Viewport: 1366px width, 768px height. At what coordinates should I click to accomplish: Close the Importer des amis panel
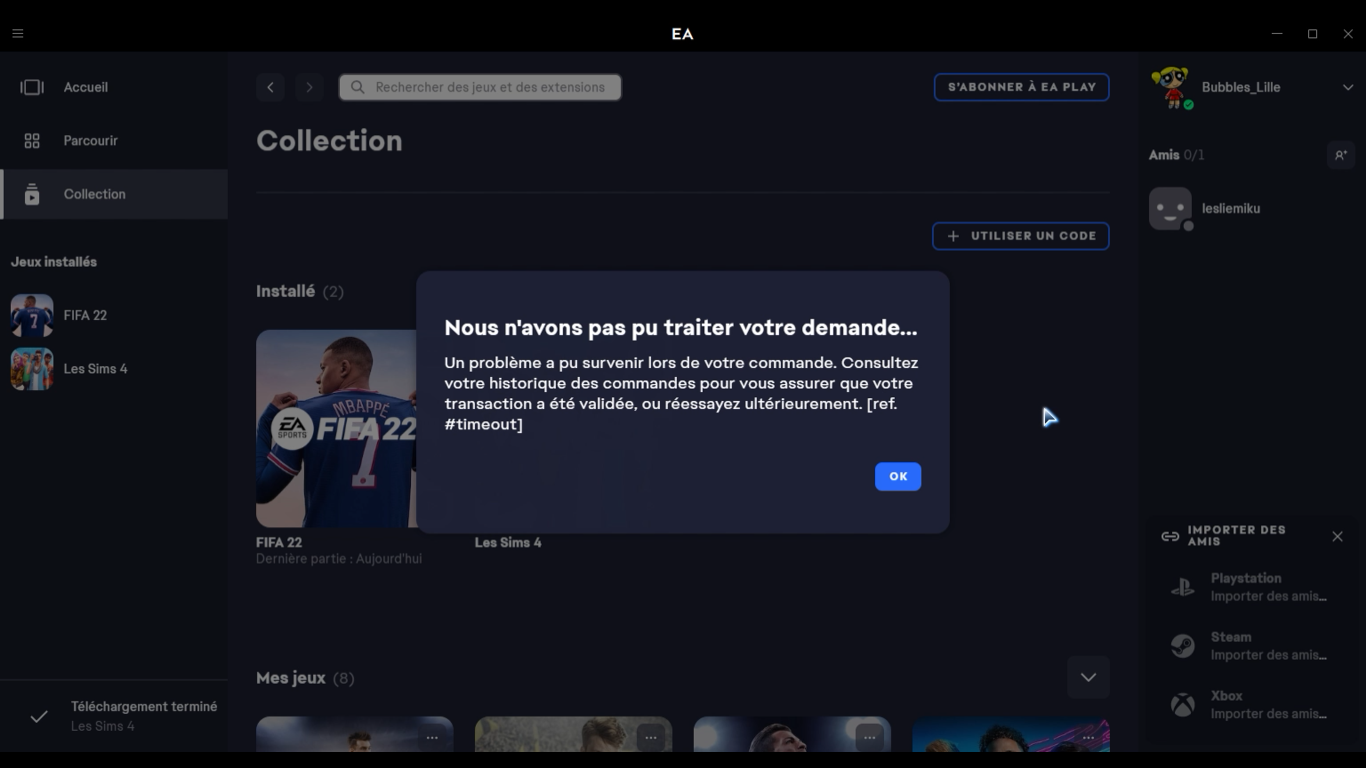coord(1338,537)
